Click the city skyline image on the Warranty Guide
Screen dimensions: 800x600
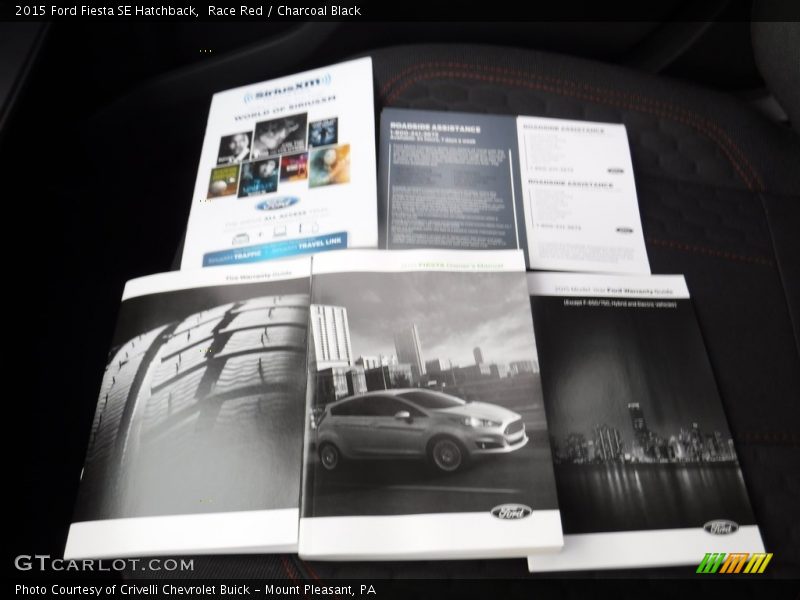(x=645, y=436)
